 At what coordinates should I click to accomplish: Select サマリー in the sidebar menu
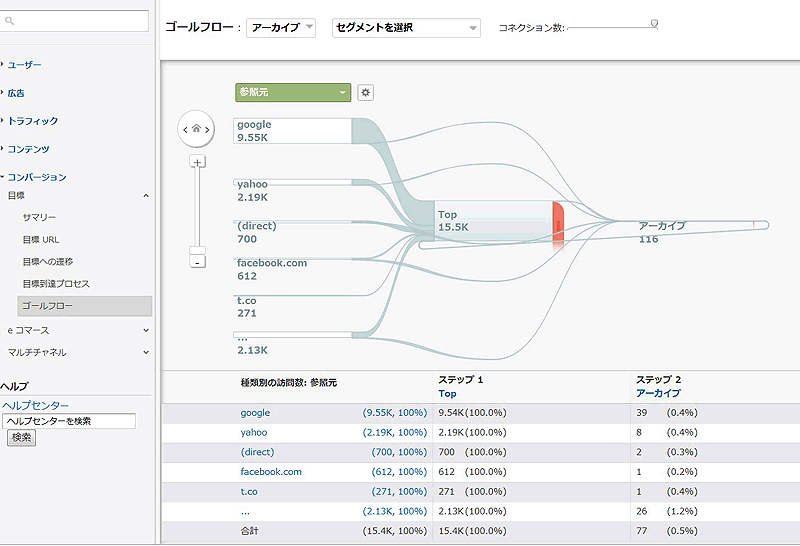[x=40, y=217]
